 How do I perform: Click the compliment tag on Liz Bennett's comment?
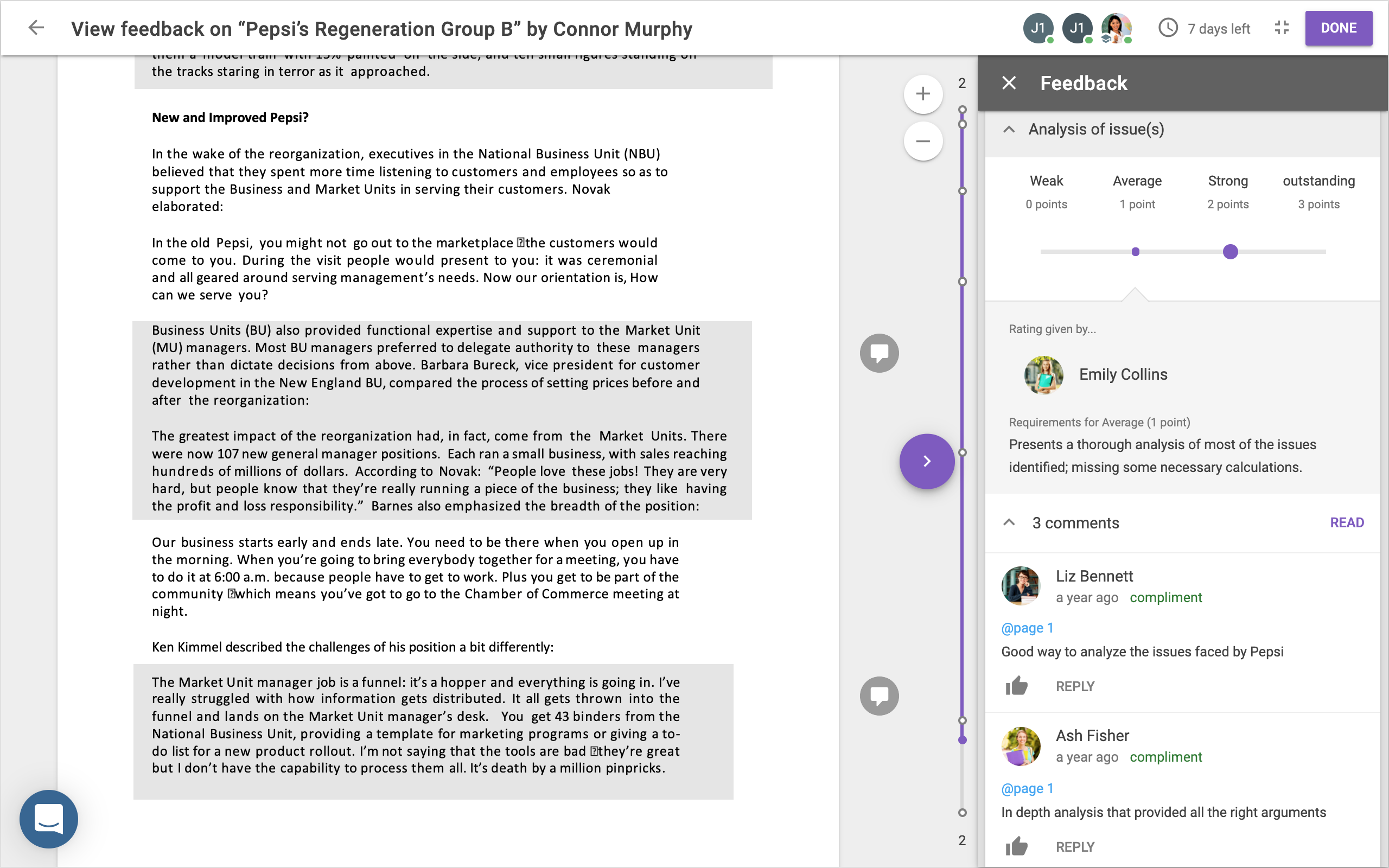(x=1165, y=597)
